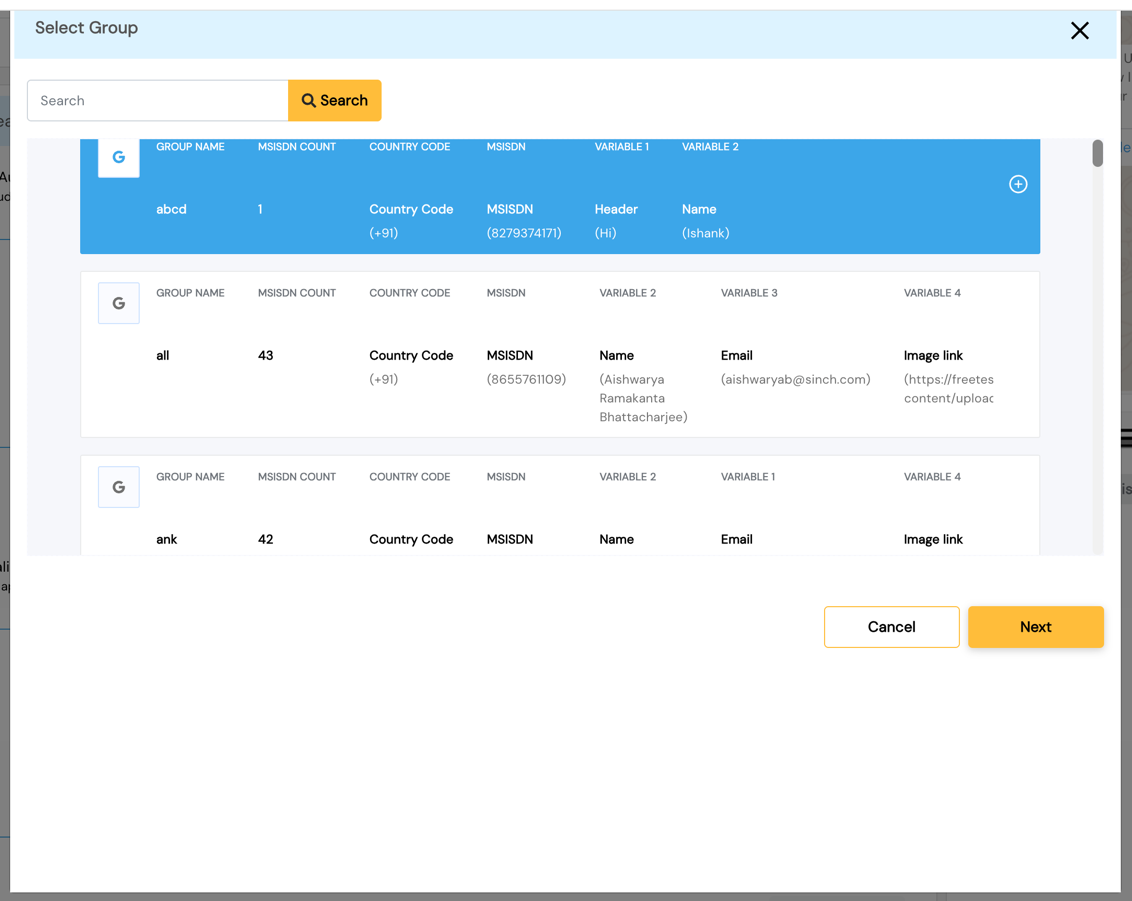Click the Search input field

click(158, 100)
